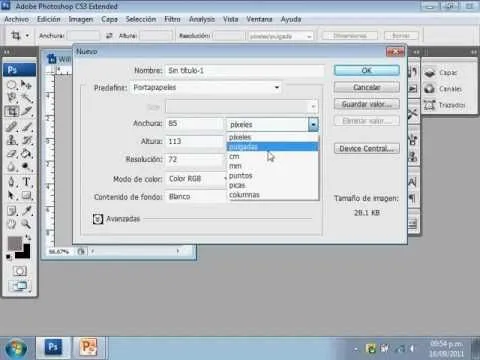
Task: Click the Anchura units dropdown arrow
Action: pyautogui.click(x=313, y=125)
